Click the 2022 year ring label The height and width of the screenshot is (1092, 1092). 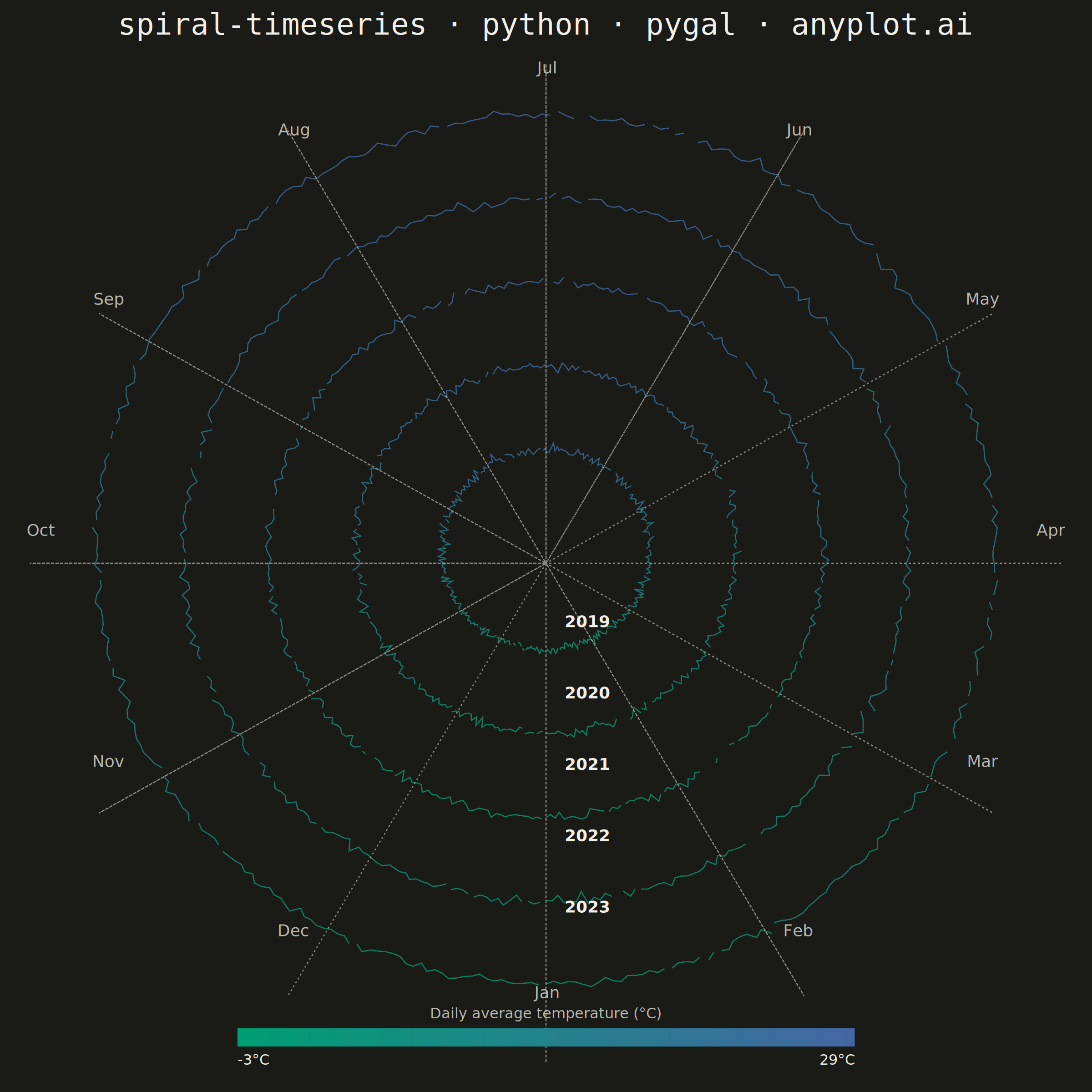(587, 835)
